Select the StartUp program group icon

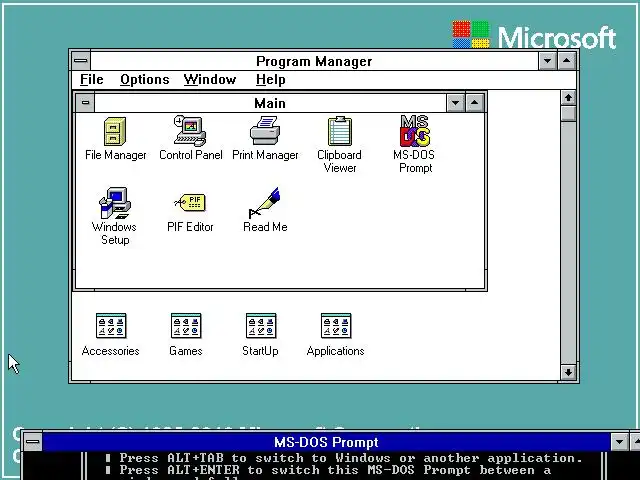(x=261, y=326)
